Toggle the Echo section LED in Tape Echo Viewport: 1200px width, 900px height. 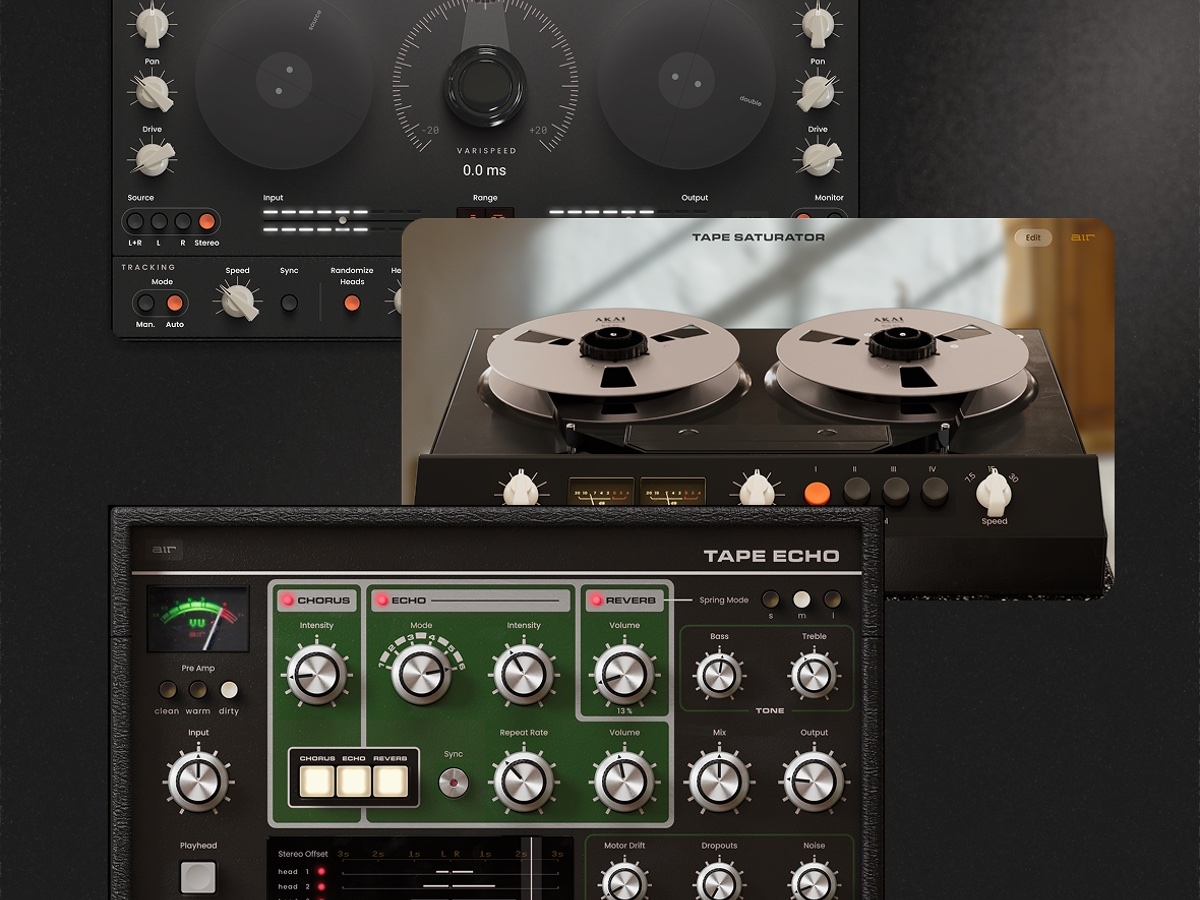coord(382,600)
